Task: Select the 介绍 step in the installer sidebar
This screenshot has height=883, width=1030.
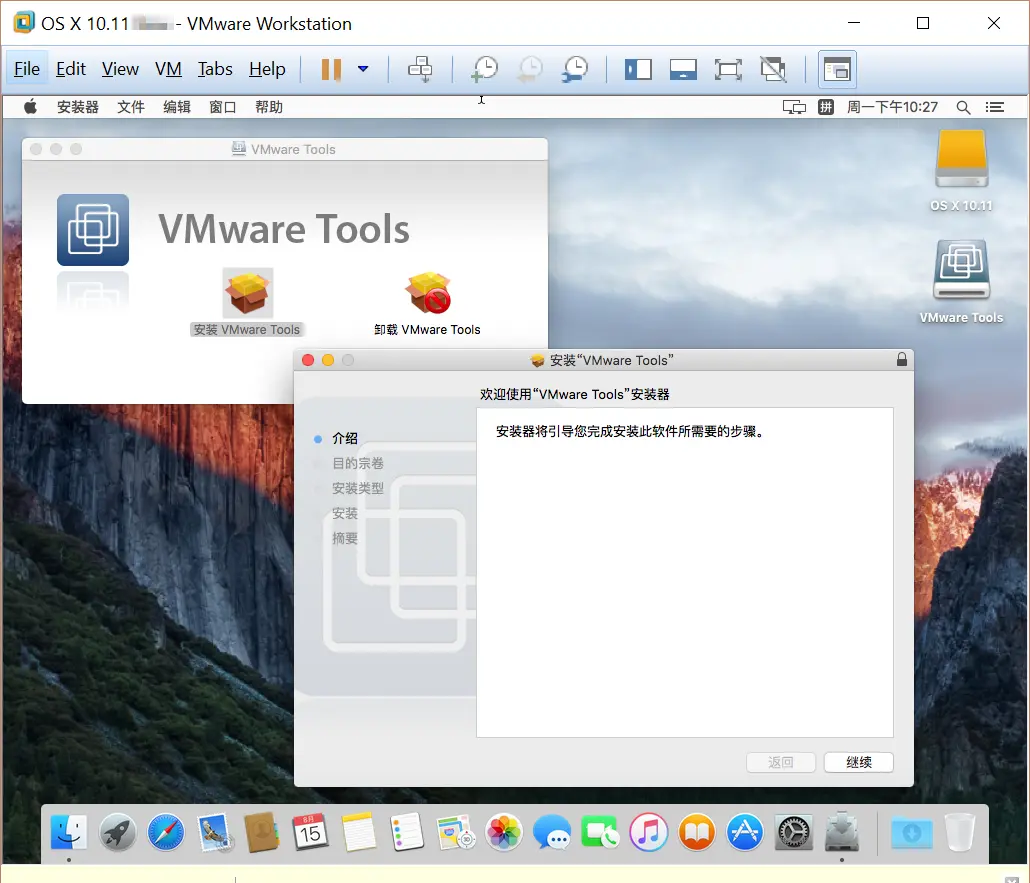Action: coord(347,438)
